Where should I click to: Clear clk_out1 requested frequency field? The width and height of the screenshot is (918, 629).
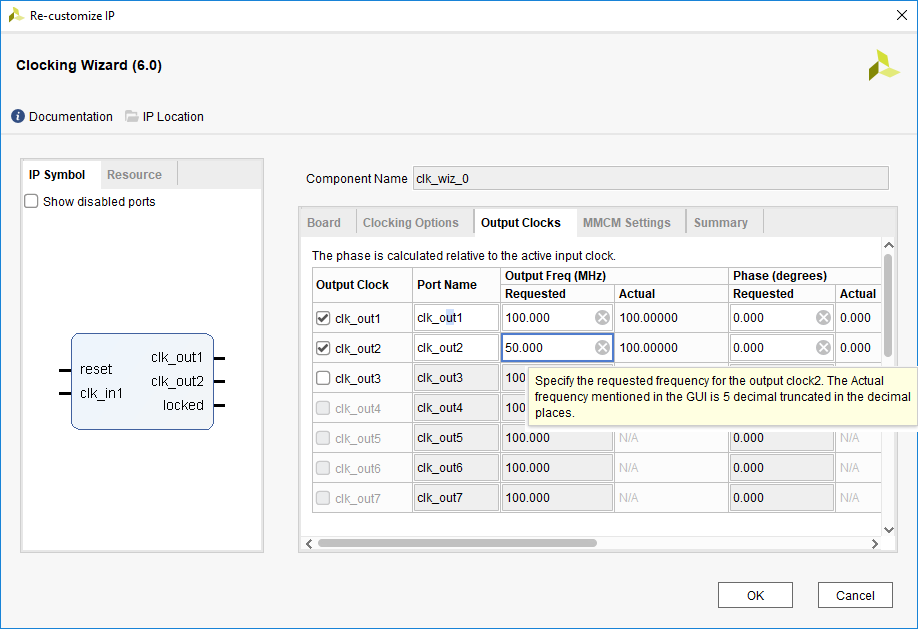(x=602, y=317)
